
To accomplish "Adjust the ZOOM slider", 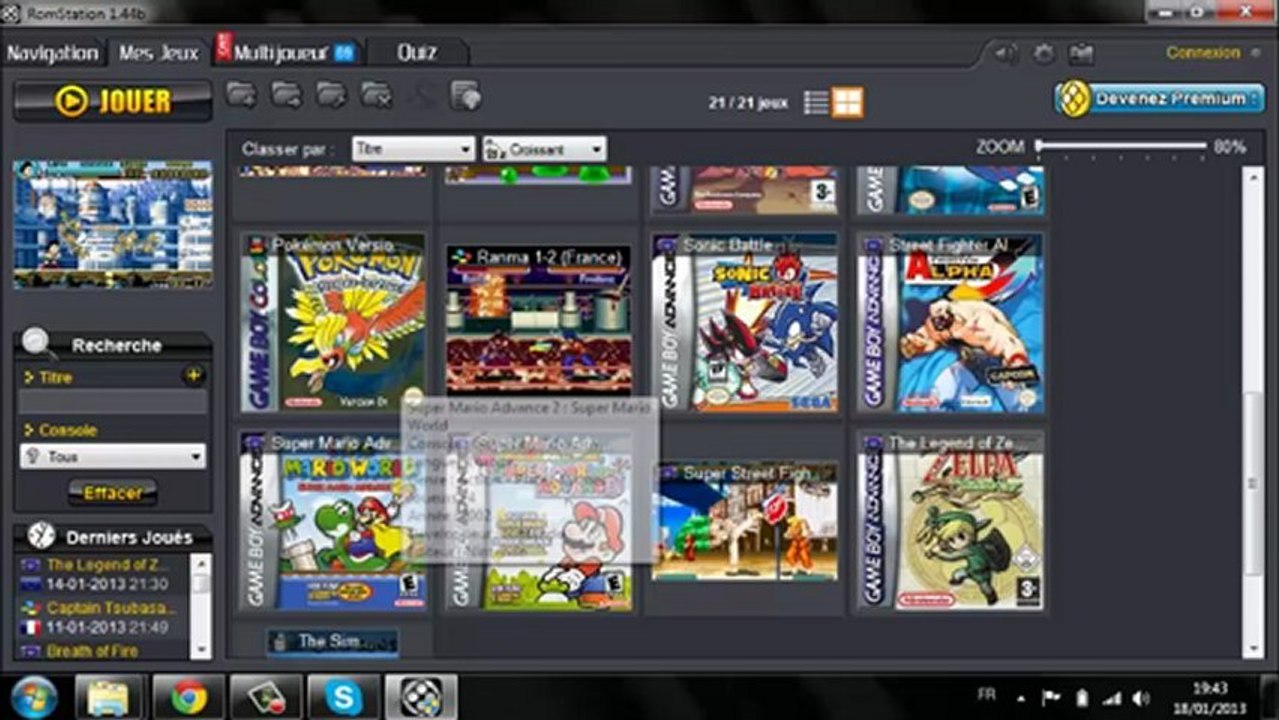I will click(1121, 147).
